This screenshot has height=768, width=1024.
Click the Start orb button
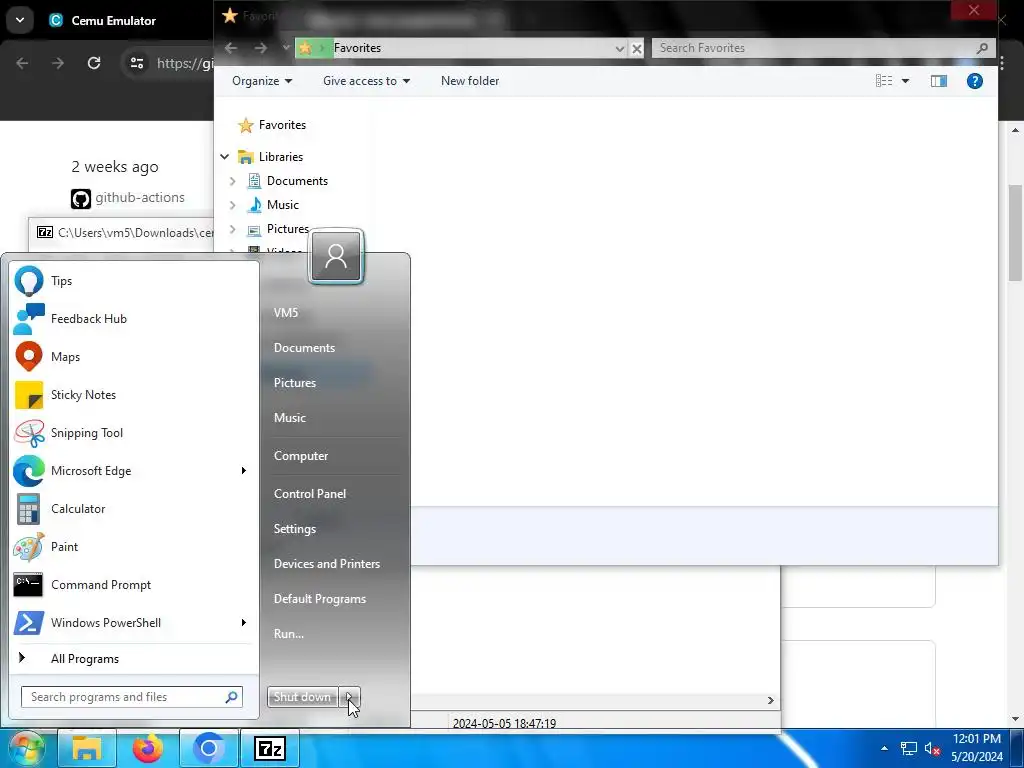click(x=25, y=748)
